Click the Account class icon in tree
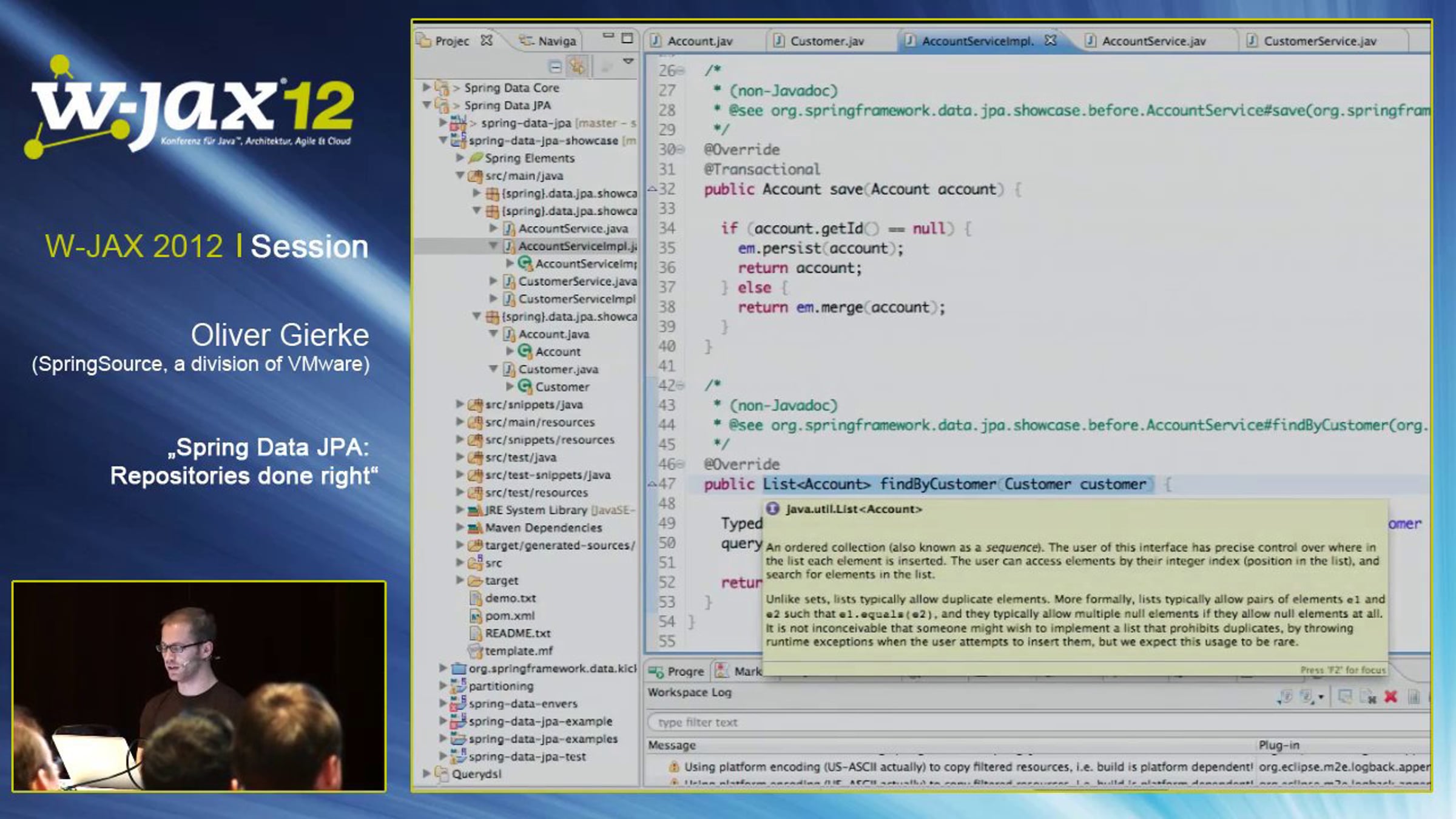 click(x=525, y=351)
